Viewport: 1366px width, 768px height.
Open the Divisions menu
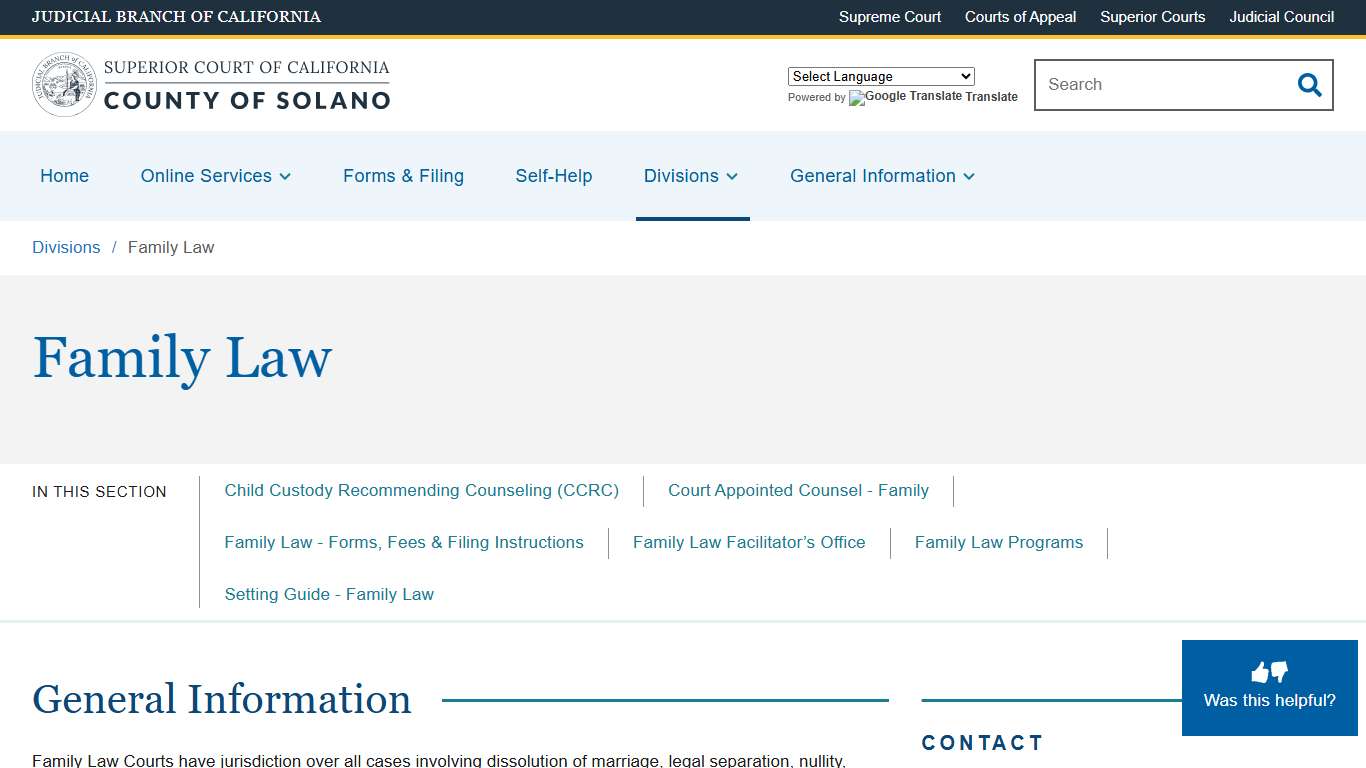coord(690,176)
